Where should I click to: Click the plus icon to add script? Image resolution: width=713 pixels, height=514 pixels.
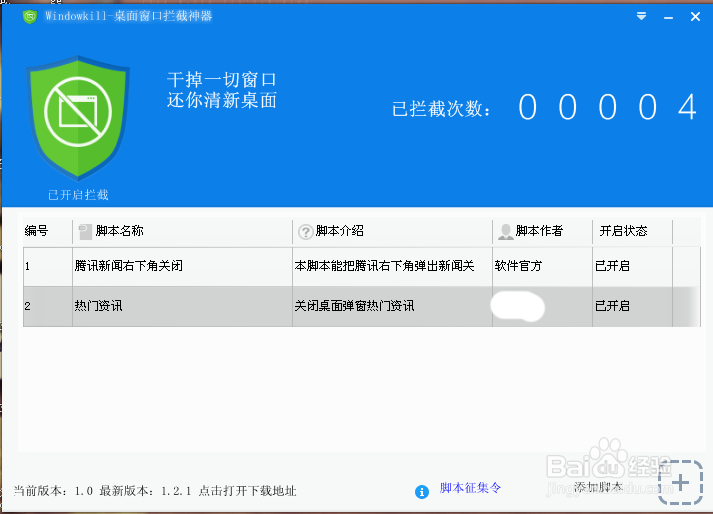pos(680,482)
